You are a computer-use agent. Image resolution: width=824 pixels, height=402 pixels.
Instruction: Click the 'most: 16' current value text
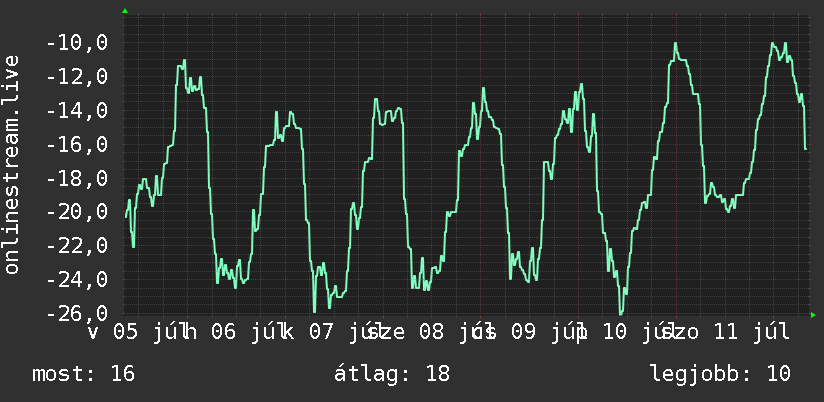click(84, 374)
